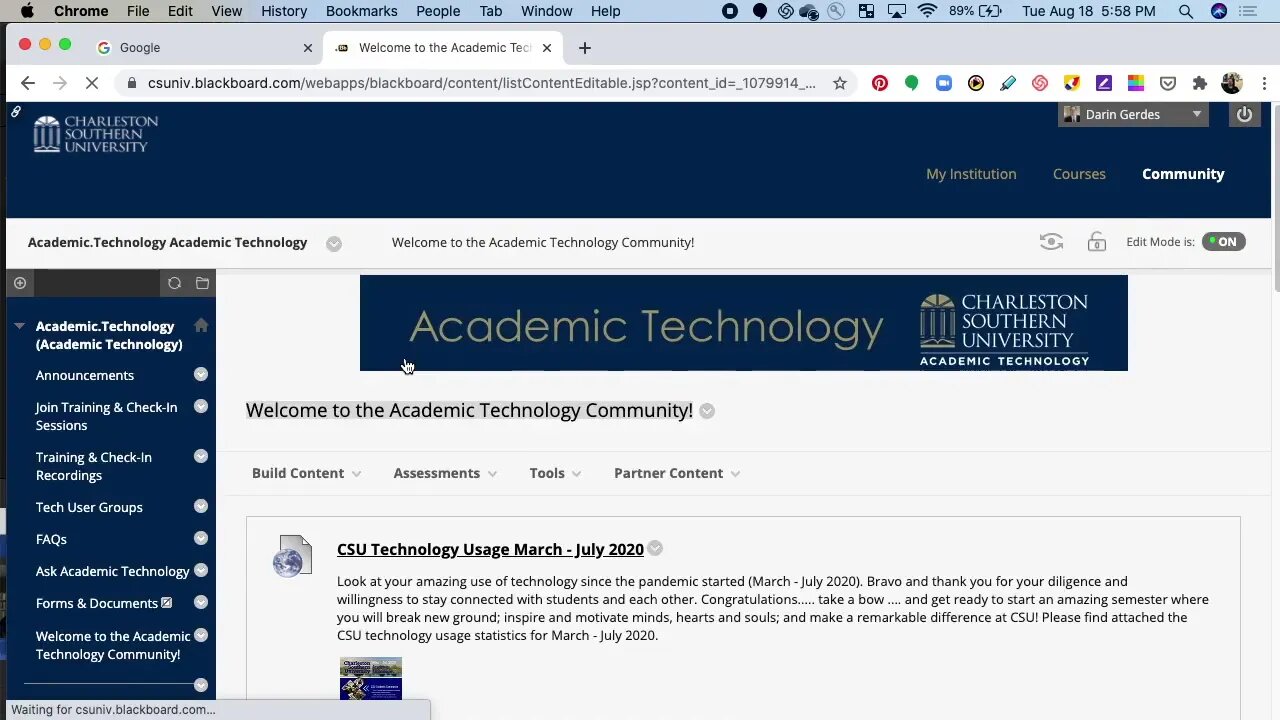Open Ask Academic Technology link
1280x720 pixels.
point(112,571)
